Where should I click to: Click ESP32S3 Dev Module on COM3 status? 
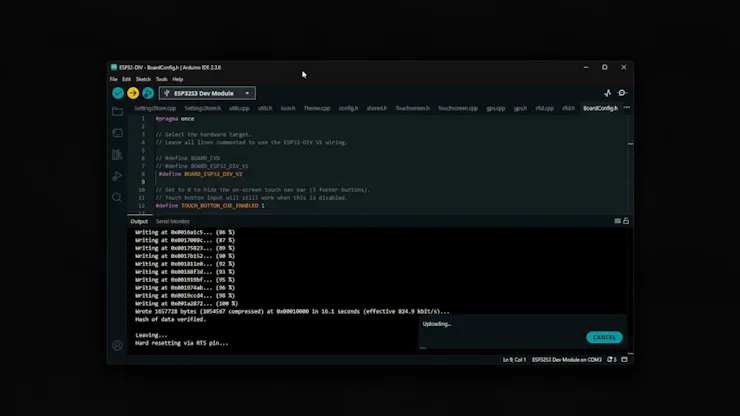(567, 360)
